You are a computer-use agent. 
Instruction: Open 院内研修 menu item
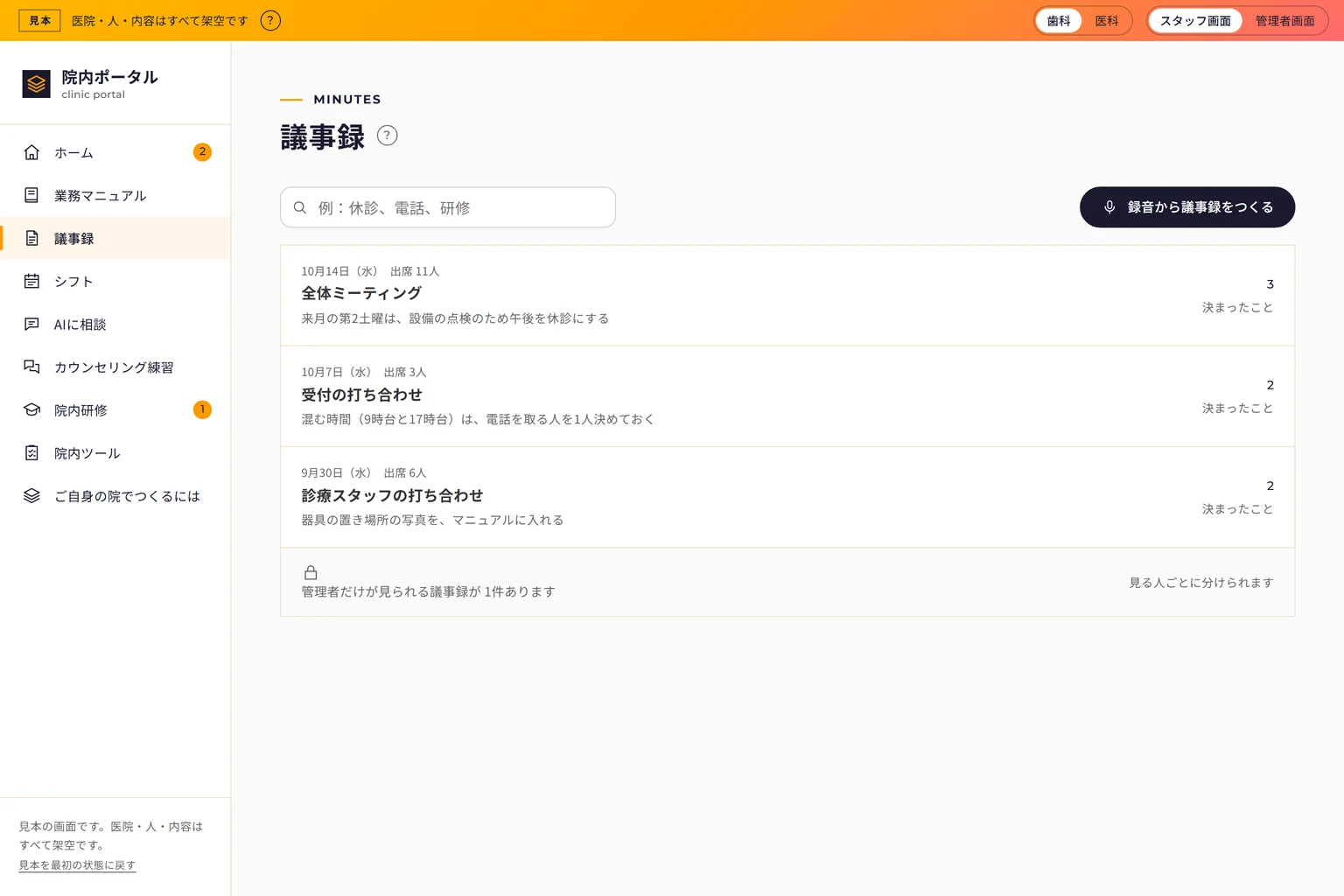click(115, 409)
